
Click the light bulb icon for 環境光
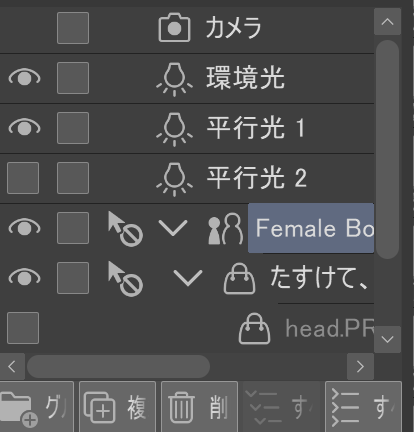pos(174,79)
